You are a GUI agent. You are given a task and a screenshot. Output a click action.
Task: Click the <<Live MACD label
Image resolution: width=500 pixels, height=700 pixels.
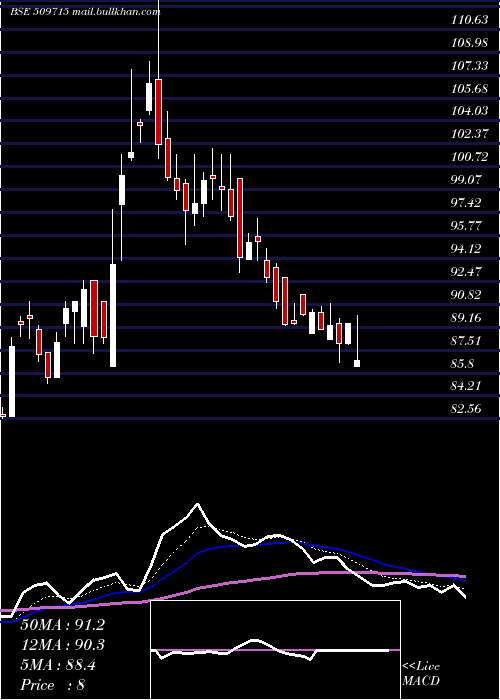421,673
